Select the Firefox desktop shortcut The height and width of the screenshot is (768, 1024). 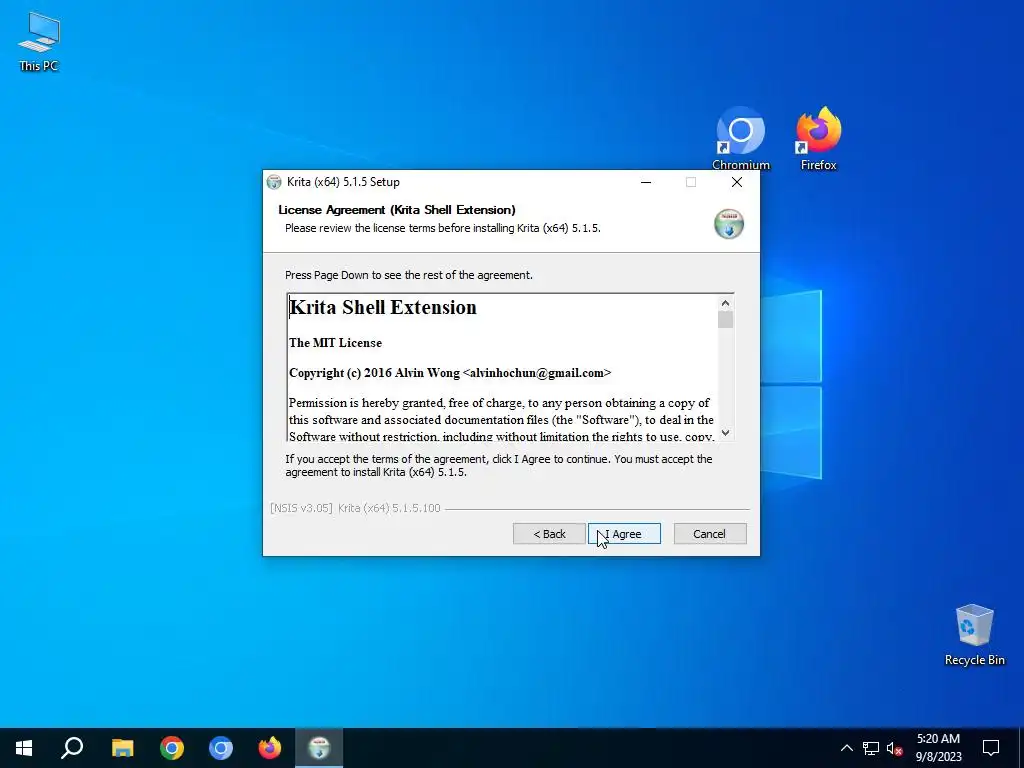818,138
